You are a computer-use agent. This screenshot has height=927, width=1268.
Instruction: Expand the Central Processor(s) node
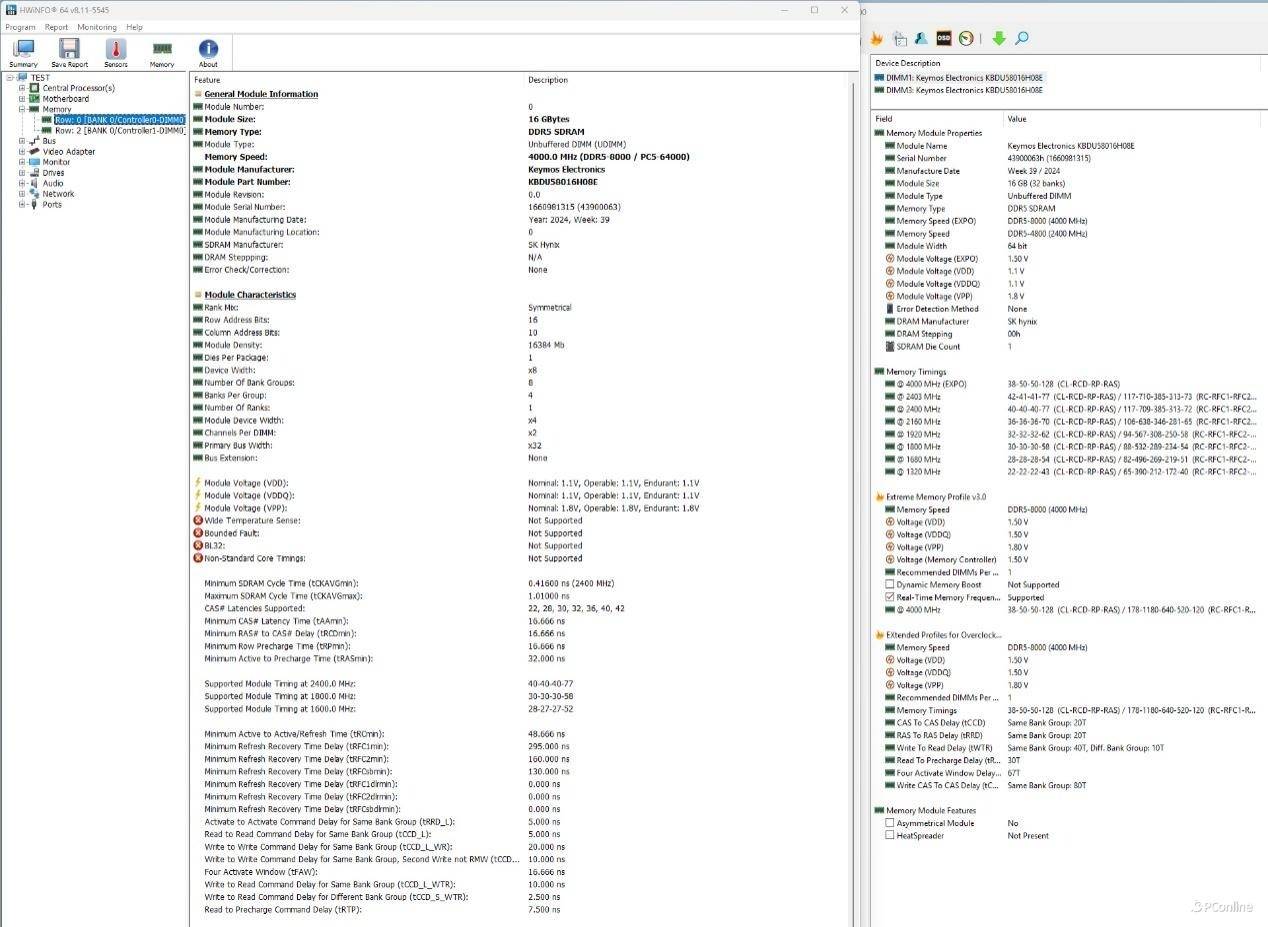pyautogui.click(x=22, y=88)
